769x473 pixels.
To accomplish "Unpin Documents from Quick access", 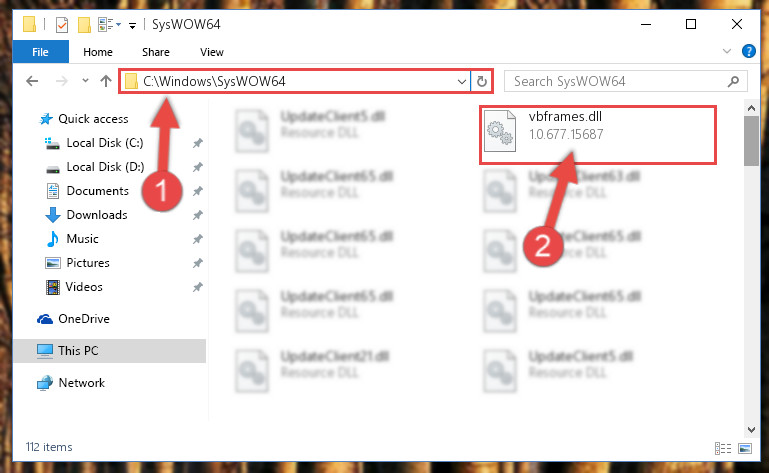I will pos(198,191).
